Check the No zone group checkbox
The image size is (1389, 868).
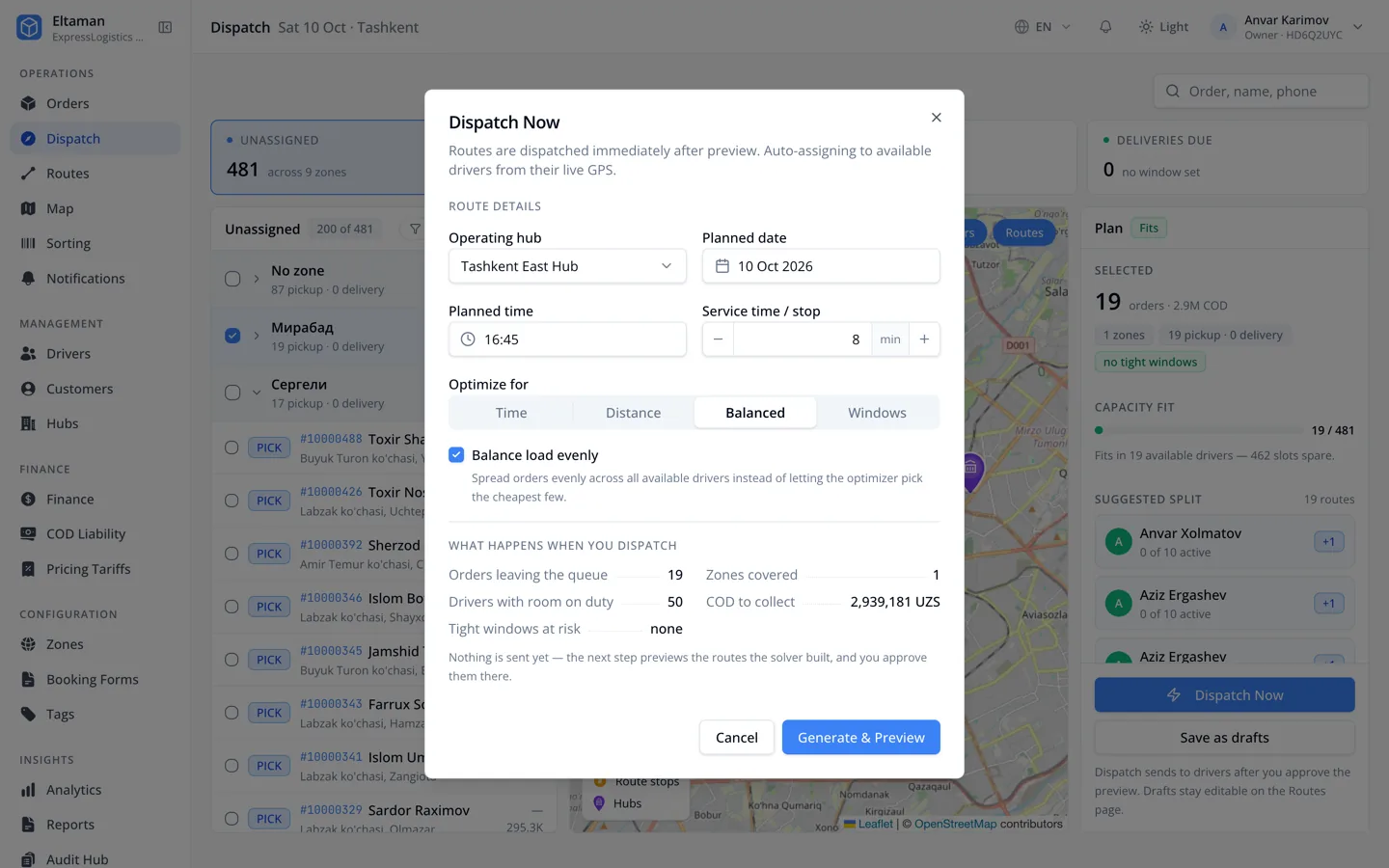pyautogui.click(x=232, y=279)
